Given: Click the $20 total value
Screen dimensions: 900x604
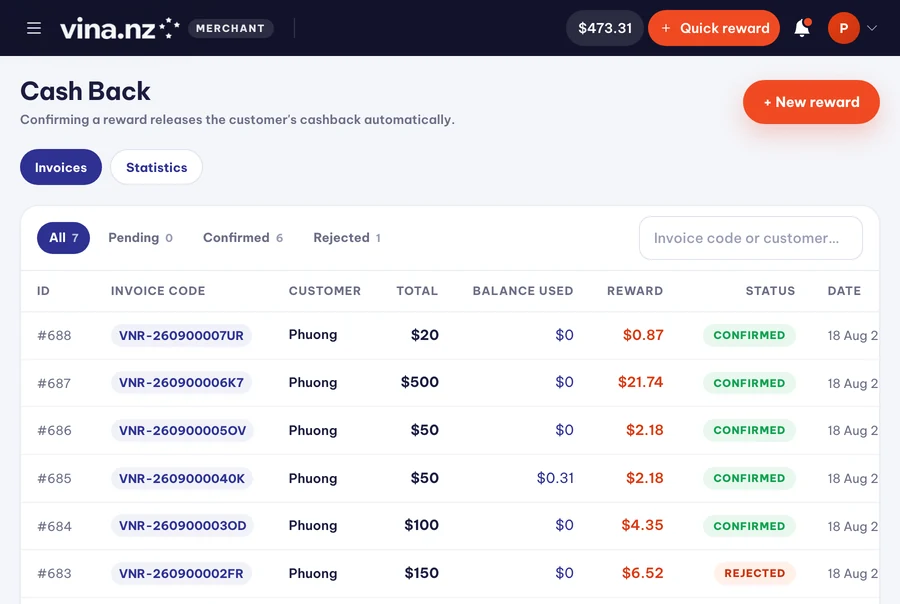Looking at the screenshot, I should pos(425,335).
